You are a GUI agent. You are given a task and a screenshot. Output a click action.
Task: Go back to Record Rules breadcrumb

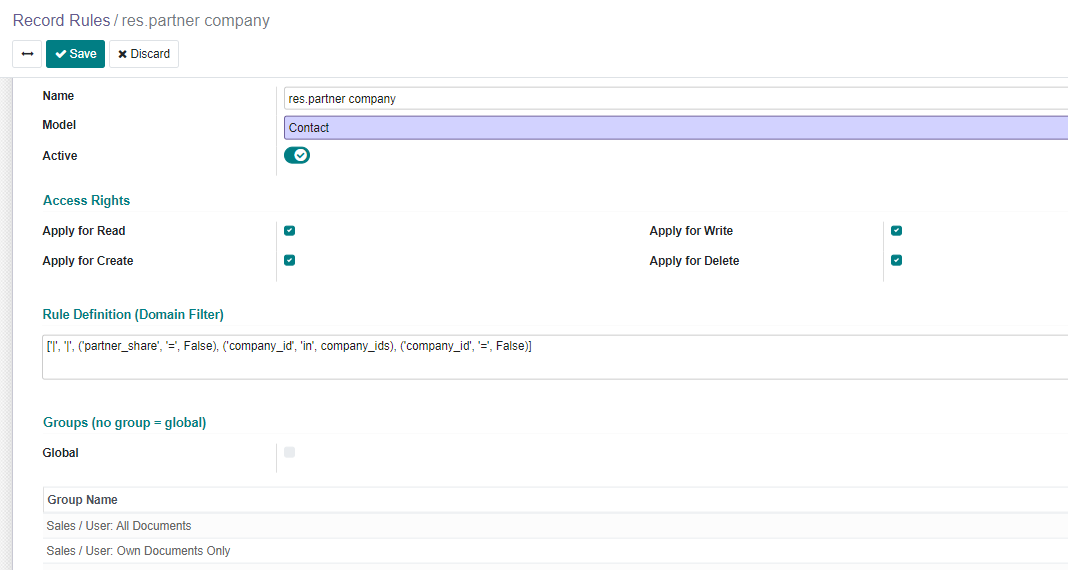pos(61,20)
